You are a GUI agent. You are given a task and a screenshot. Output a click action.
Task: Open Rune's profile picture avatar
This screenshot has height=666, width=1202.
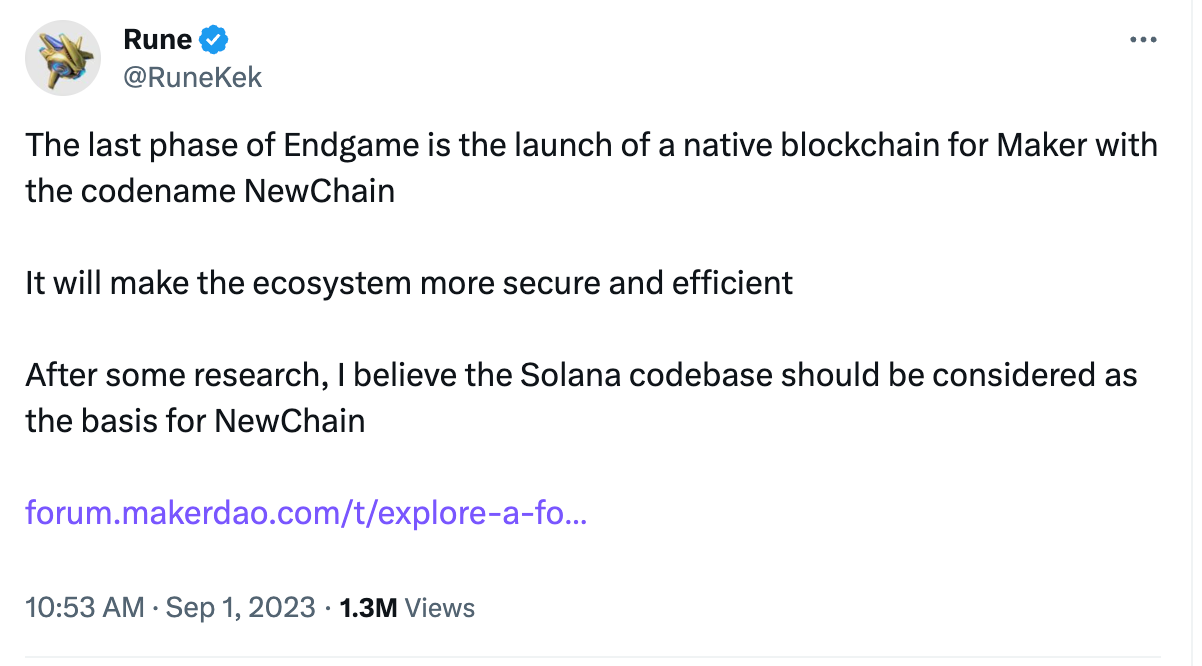pos(62,58)
